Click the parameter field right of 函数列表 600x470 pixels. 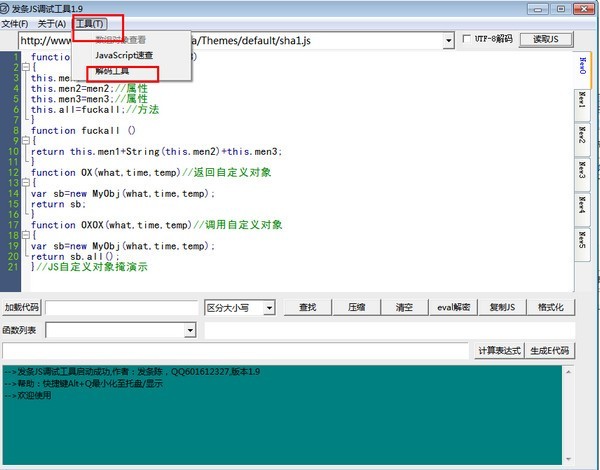390,330
